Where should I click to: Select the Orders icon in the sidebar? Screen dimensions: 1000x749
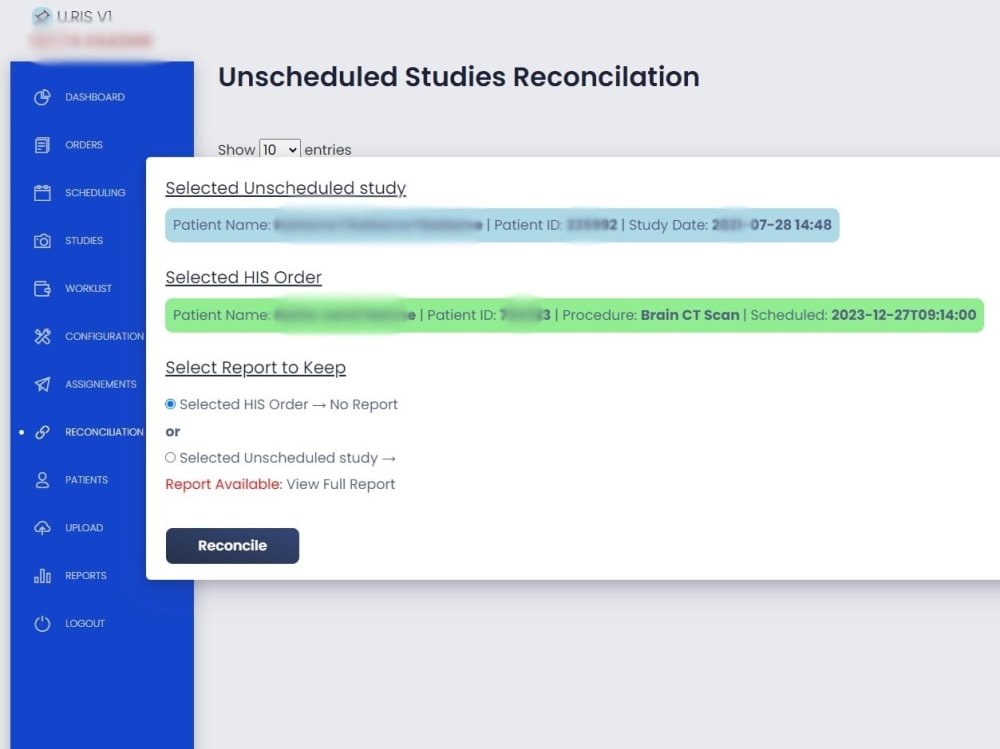42,145
